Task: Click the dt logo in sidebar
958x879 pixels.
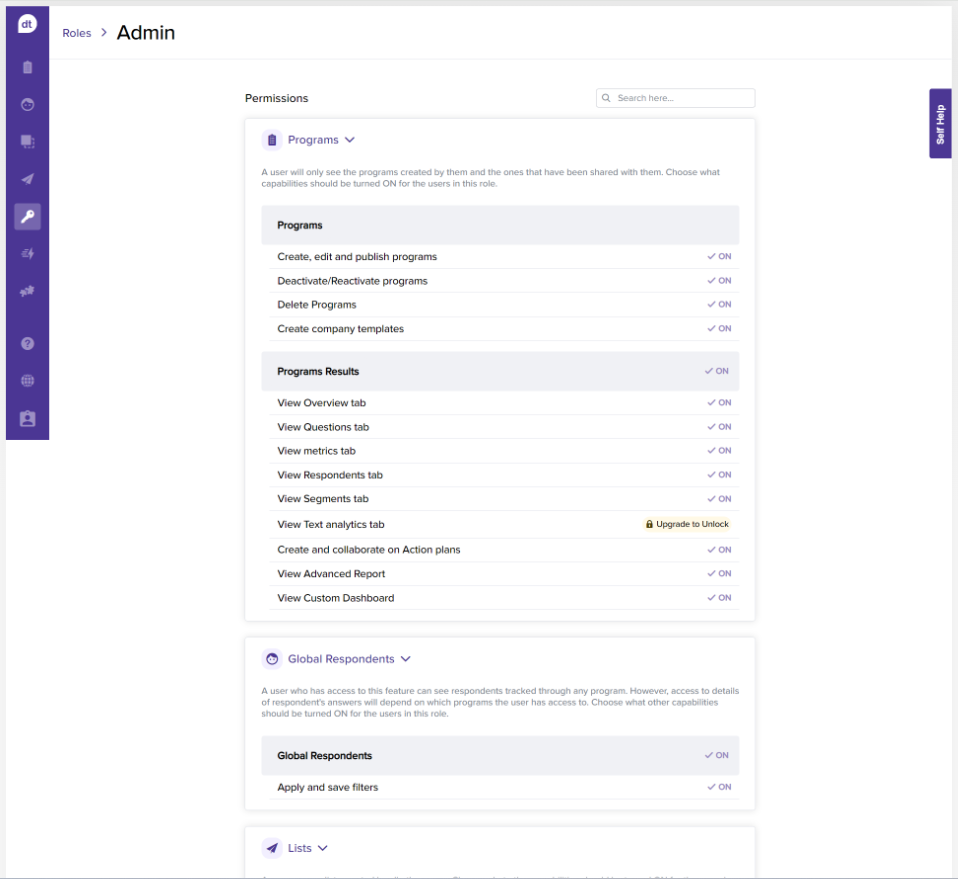Action: (x=27, y=25)
